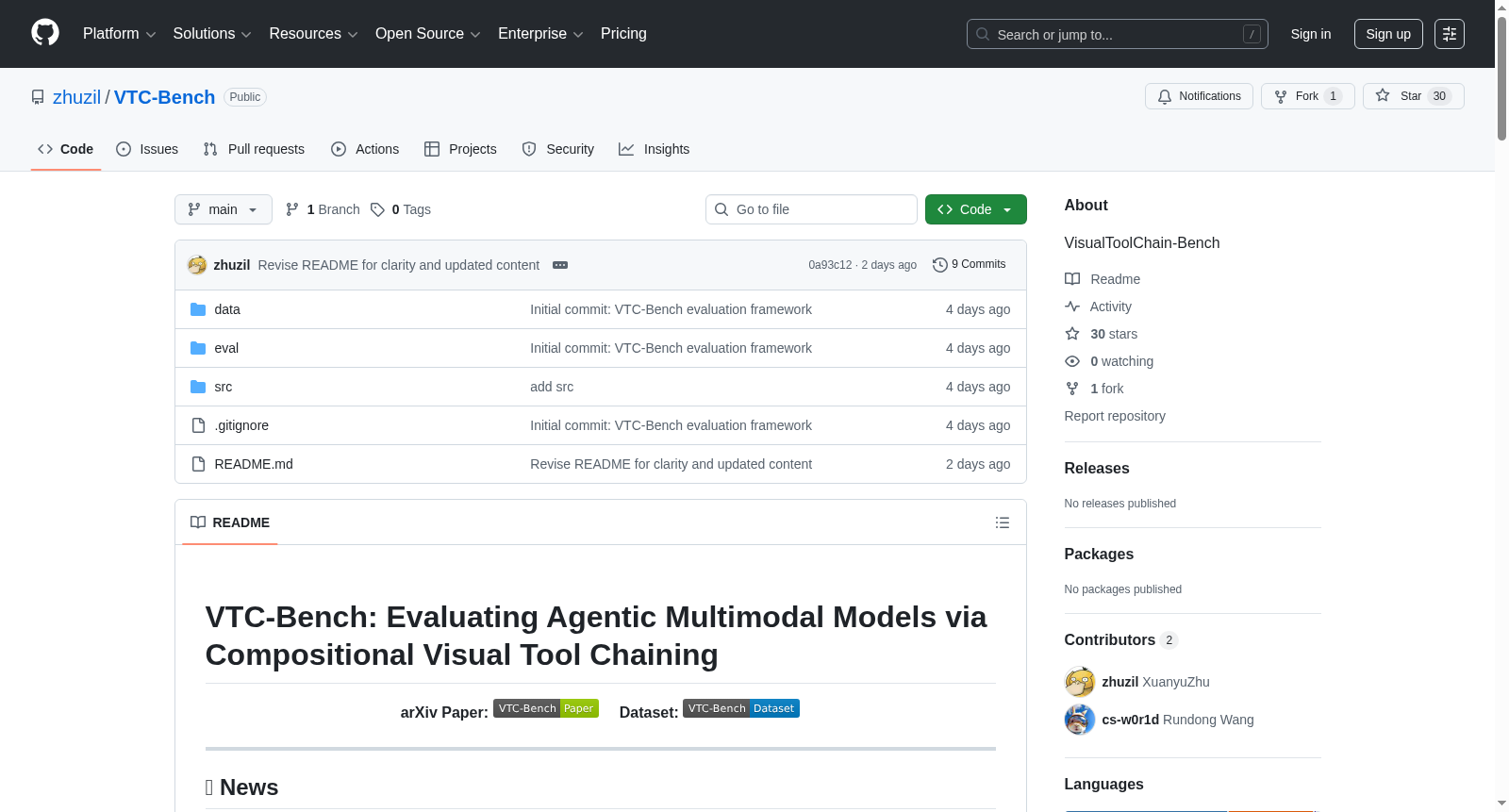
Task: Focus the Search or jump to field
Action: tap(1118, 34)
